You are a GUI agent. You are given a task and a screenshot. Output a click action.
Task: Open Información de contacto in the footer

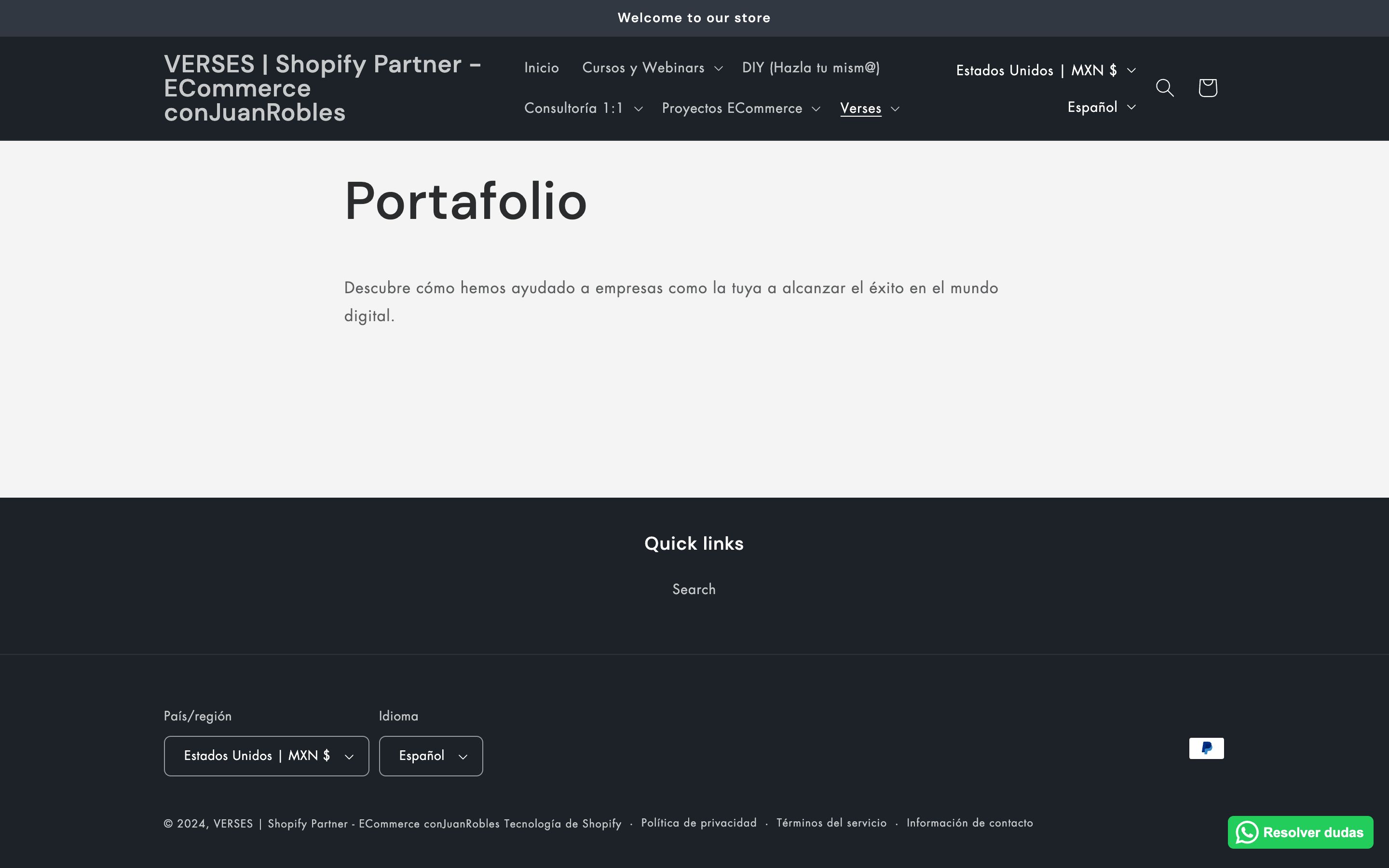[969, 823]
